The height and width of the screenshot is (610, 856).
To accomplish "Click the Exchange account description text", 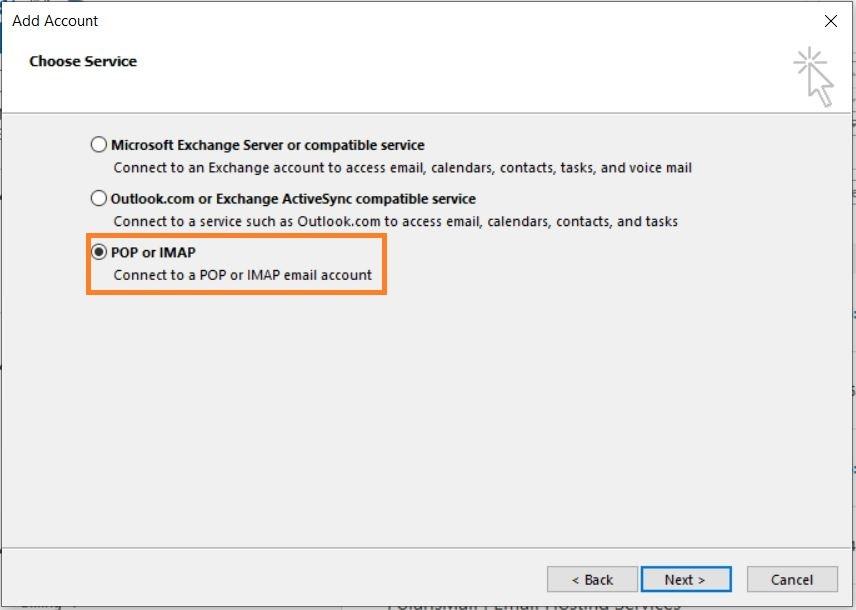I will click(400, 168).
